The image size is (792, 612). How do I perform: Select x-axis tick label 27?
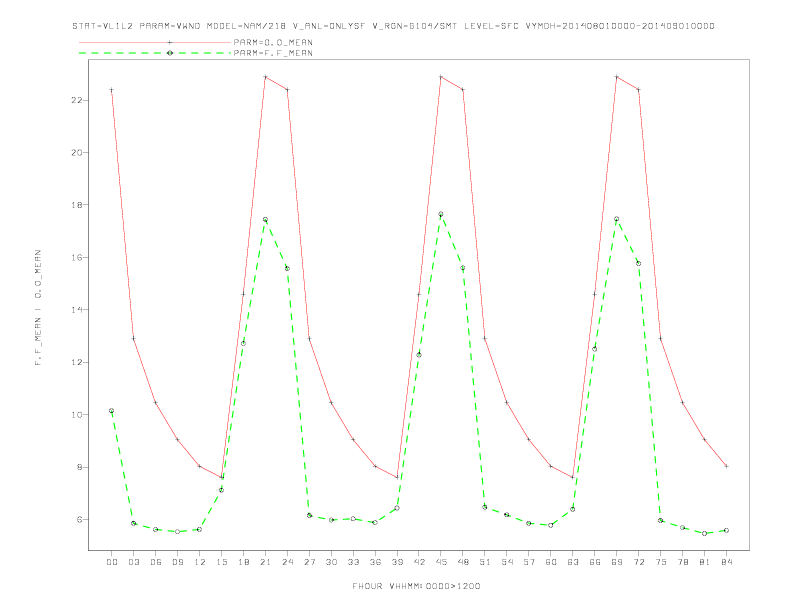[309, 562]
